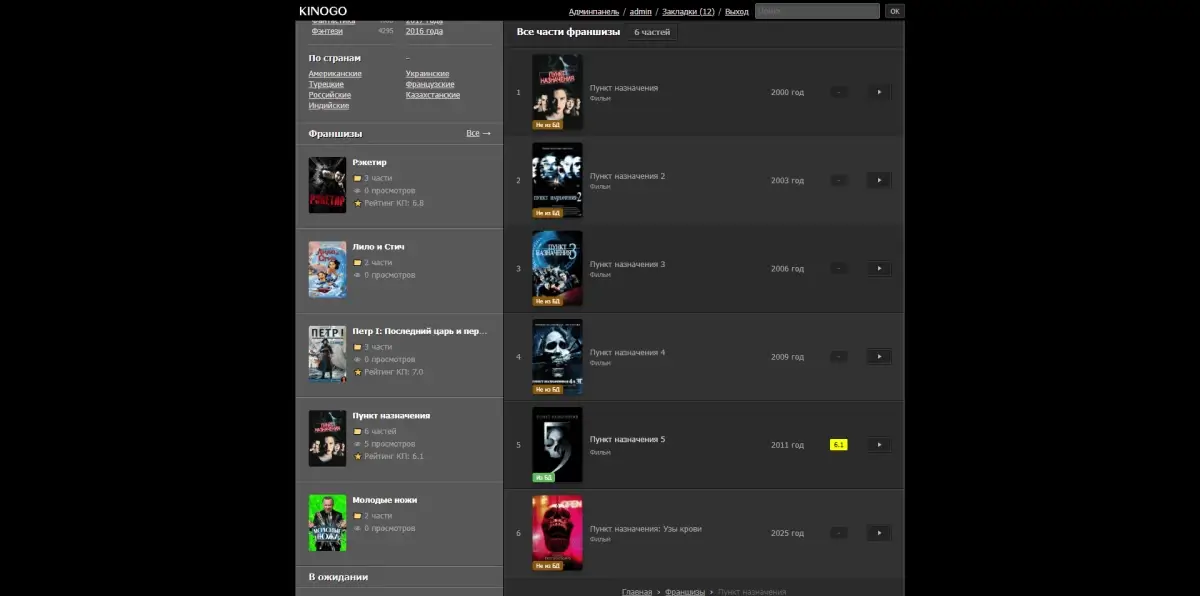Go to the Лило и Стич franchise title
The height and width of the screenshot is (596, 1200).
[x=378, y=246]
